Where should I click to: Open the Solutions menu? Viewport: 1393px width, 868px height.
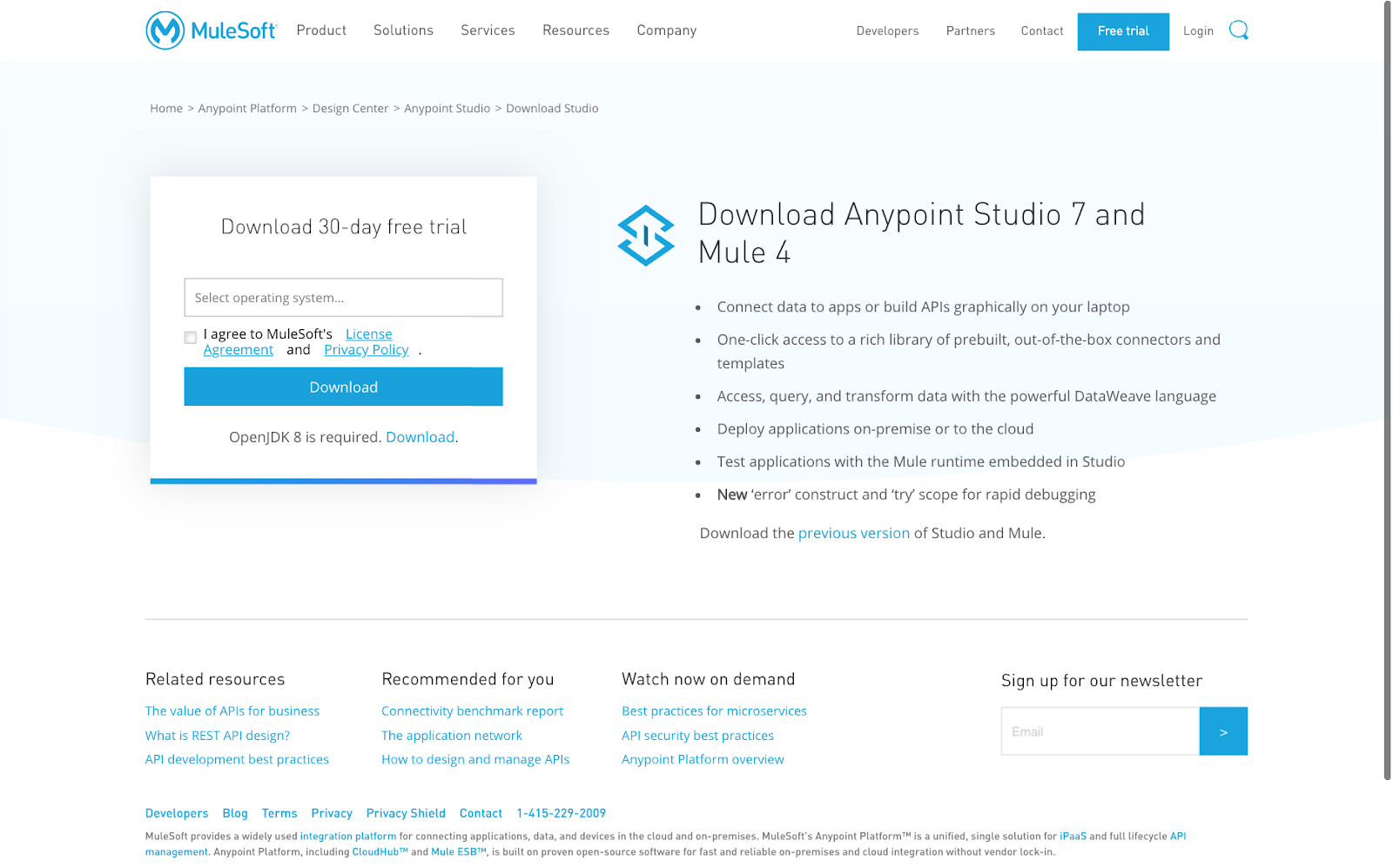click(x=403, y=30)
